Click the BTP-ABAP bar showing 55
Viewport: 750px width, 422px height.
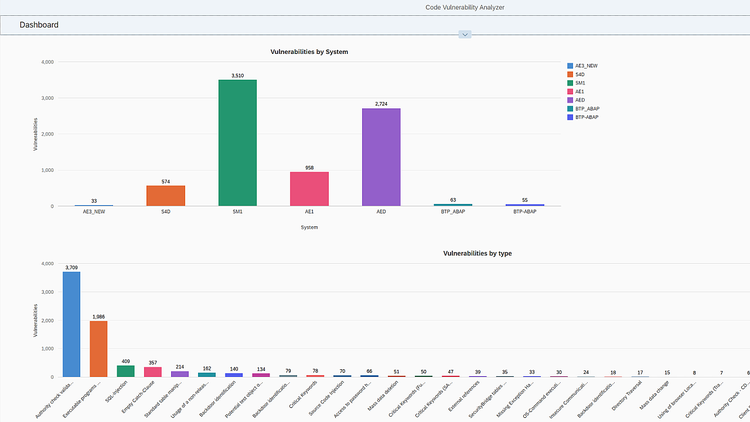[x=525, y=205]
